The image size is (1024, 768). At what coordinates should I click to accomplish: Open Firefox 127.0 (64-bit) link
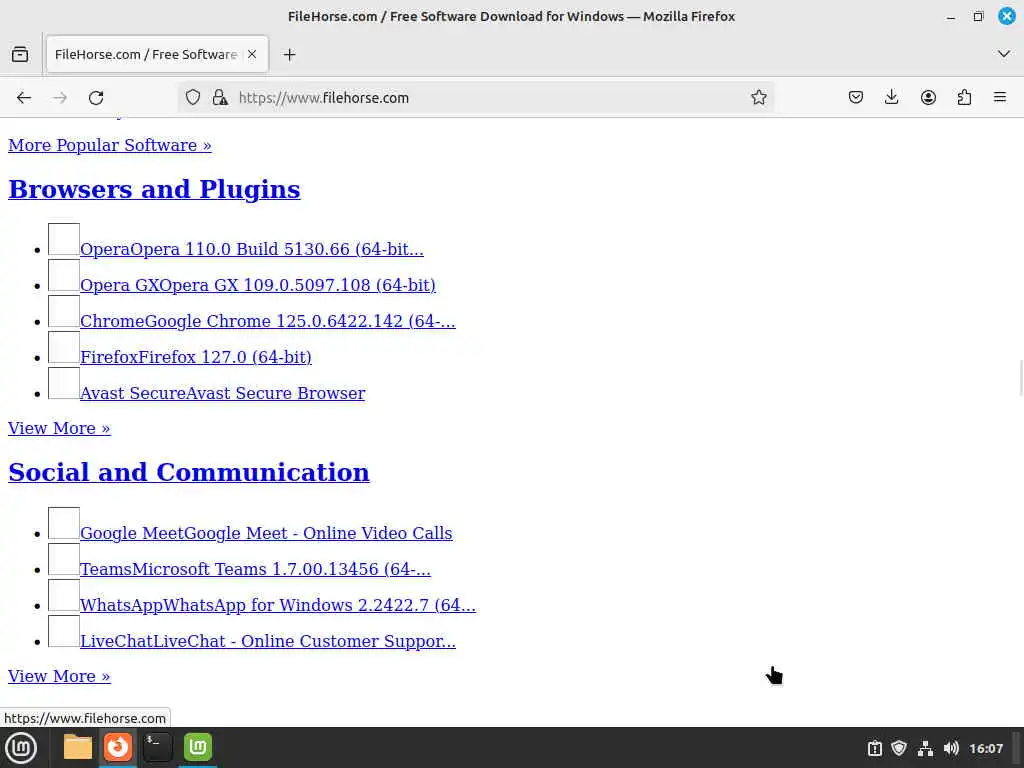tap(196, 357)
